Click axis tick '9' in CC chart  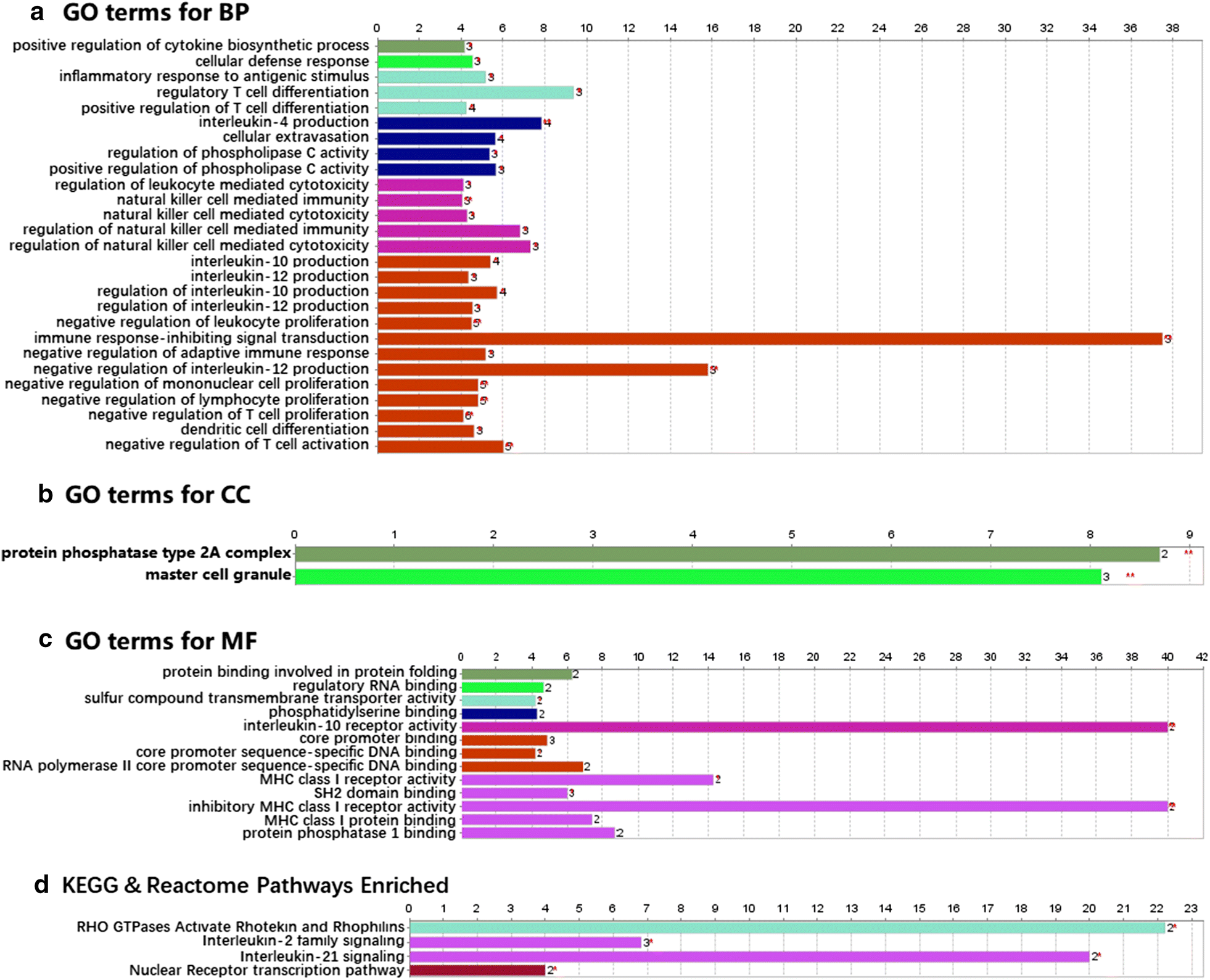pyautogui.click(x=1189, y=535)
